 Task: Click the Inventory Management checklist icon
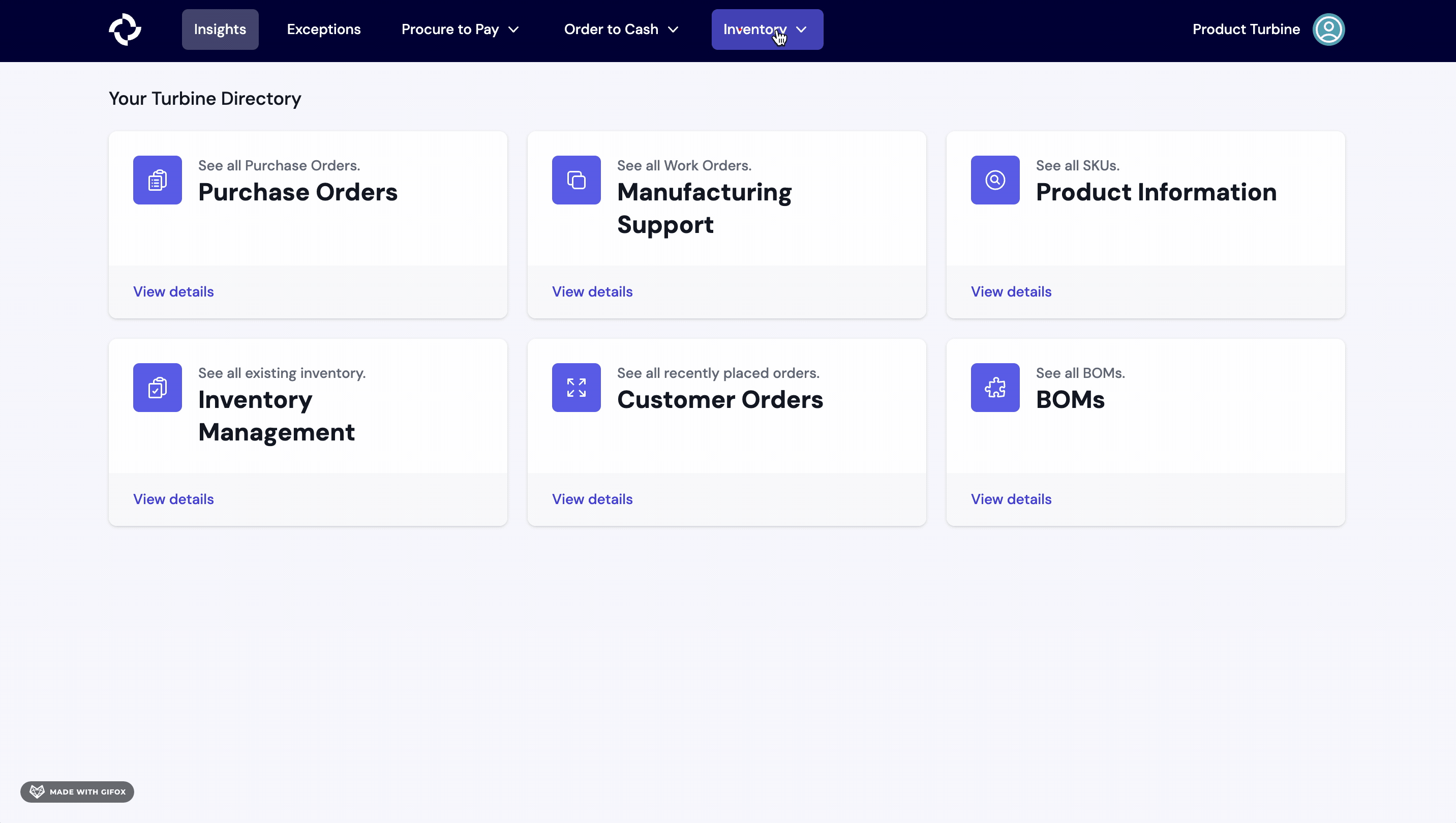point(157,388)
